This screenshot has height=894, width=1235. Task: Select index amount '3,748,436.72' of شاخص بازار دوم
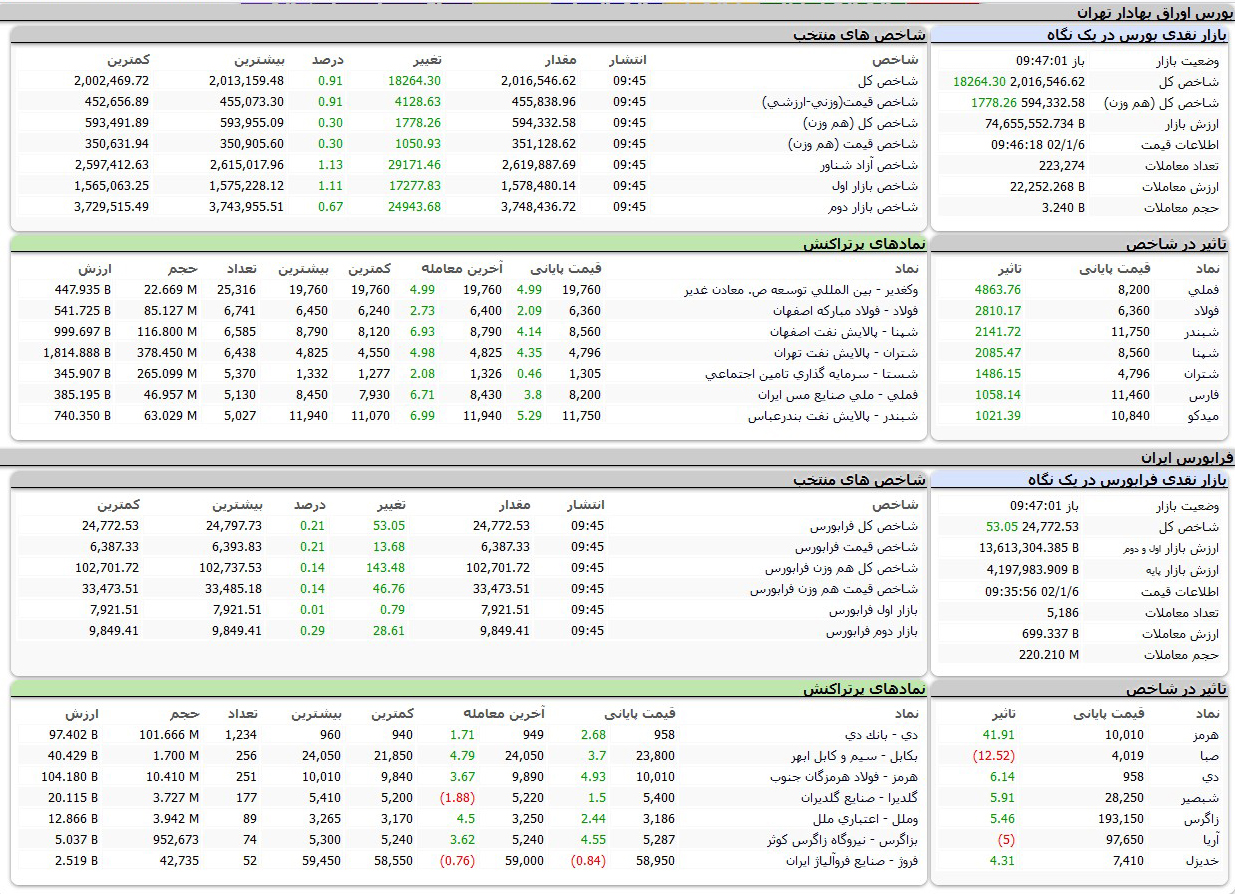(x=537, y=207)
